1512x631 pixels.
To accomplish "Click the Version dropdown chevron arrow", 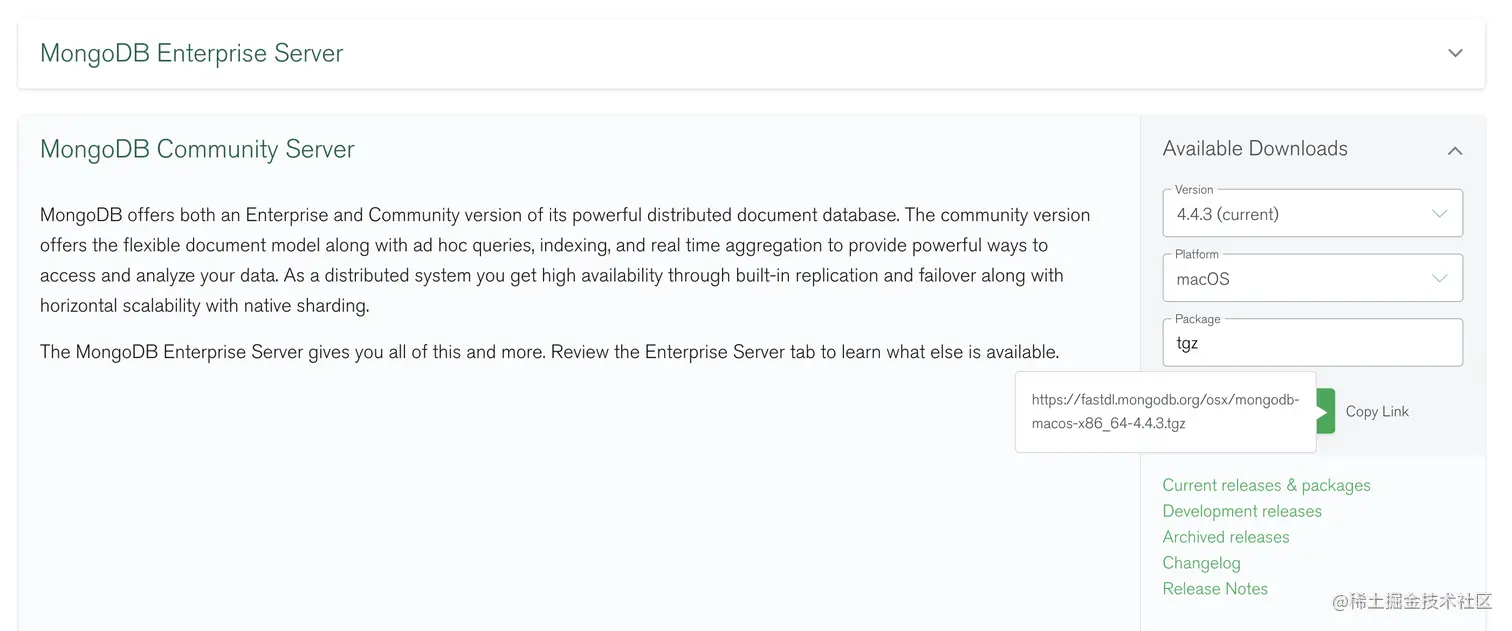I will [x=1439, y=214].
